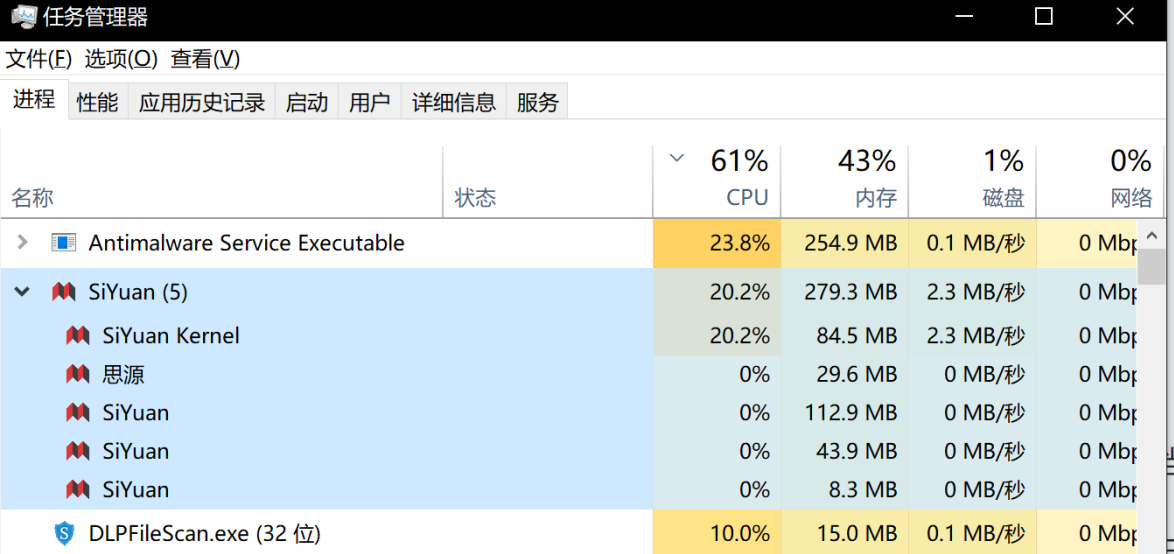This screenshot has height=554, width=1174.
Task: Click the vertical scrollbar thumb
Action: [1151, 267]
